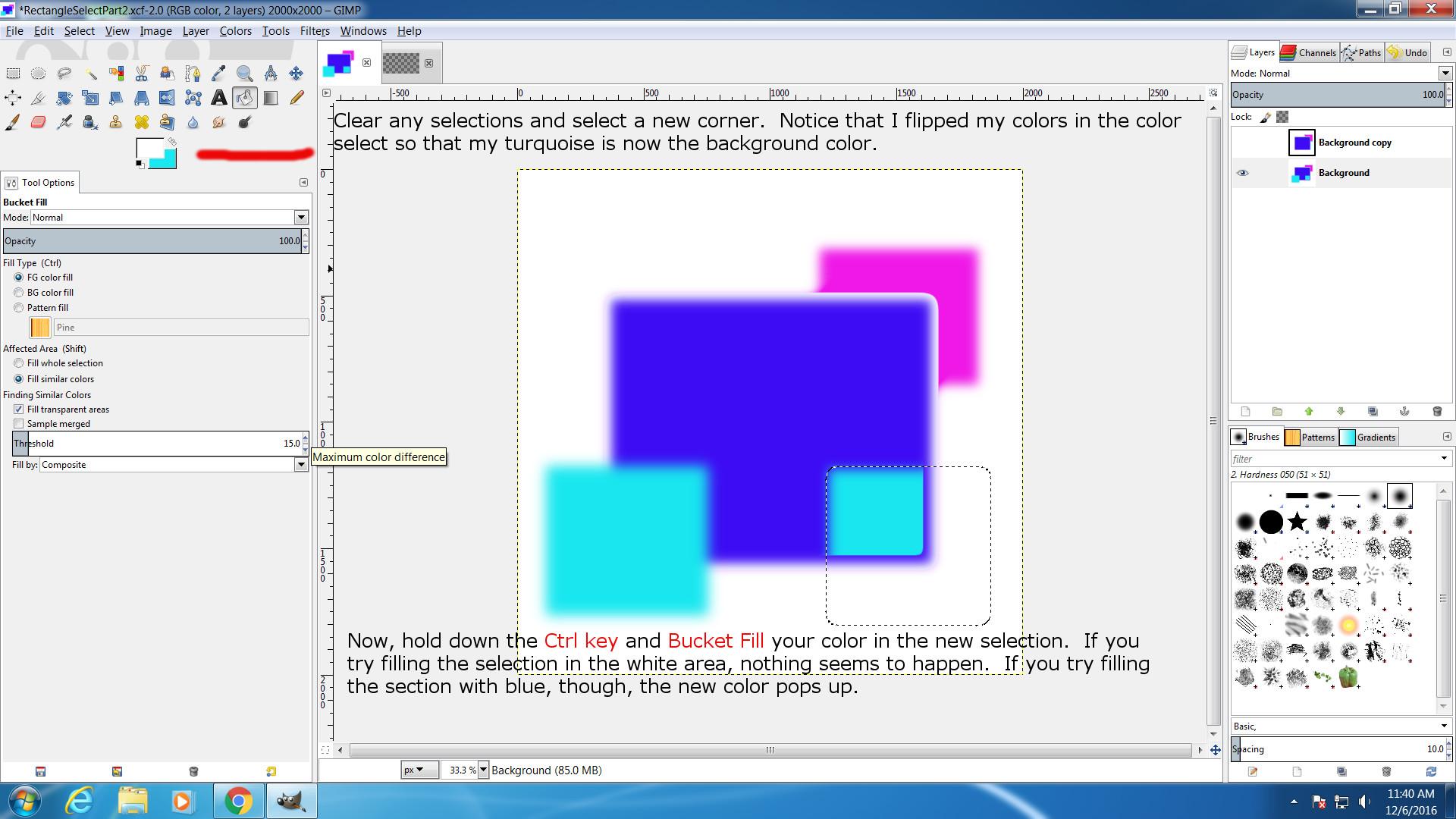Open the bucket fill Mode dropdown

click(x=301, y=218)
